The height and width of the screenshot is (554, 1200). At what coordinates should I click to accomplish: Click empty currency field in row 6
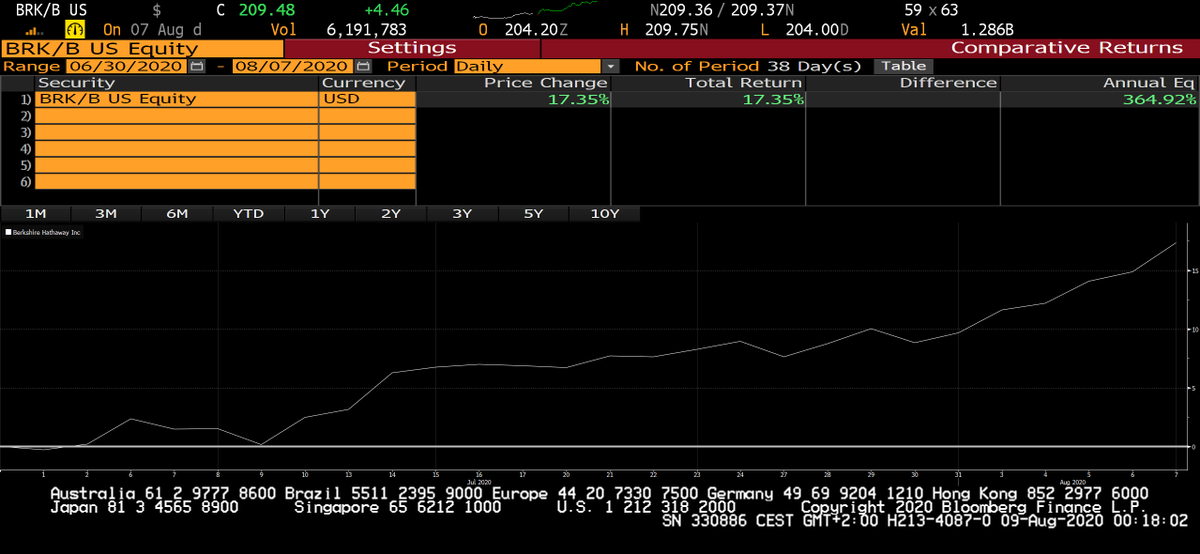point(367,181)
